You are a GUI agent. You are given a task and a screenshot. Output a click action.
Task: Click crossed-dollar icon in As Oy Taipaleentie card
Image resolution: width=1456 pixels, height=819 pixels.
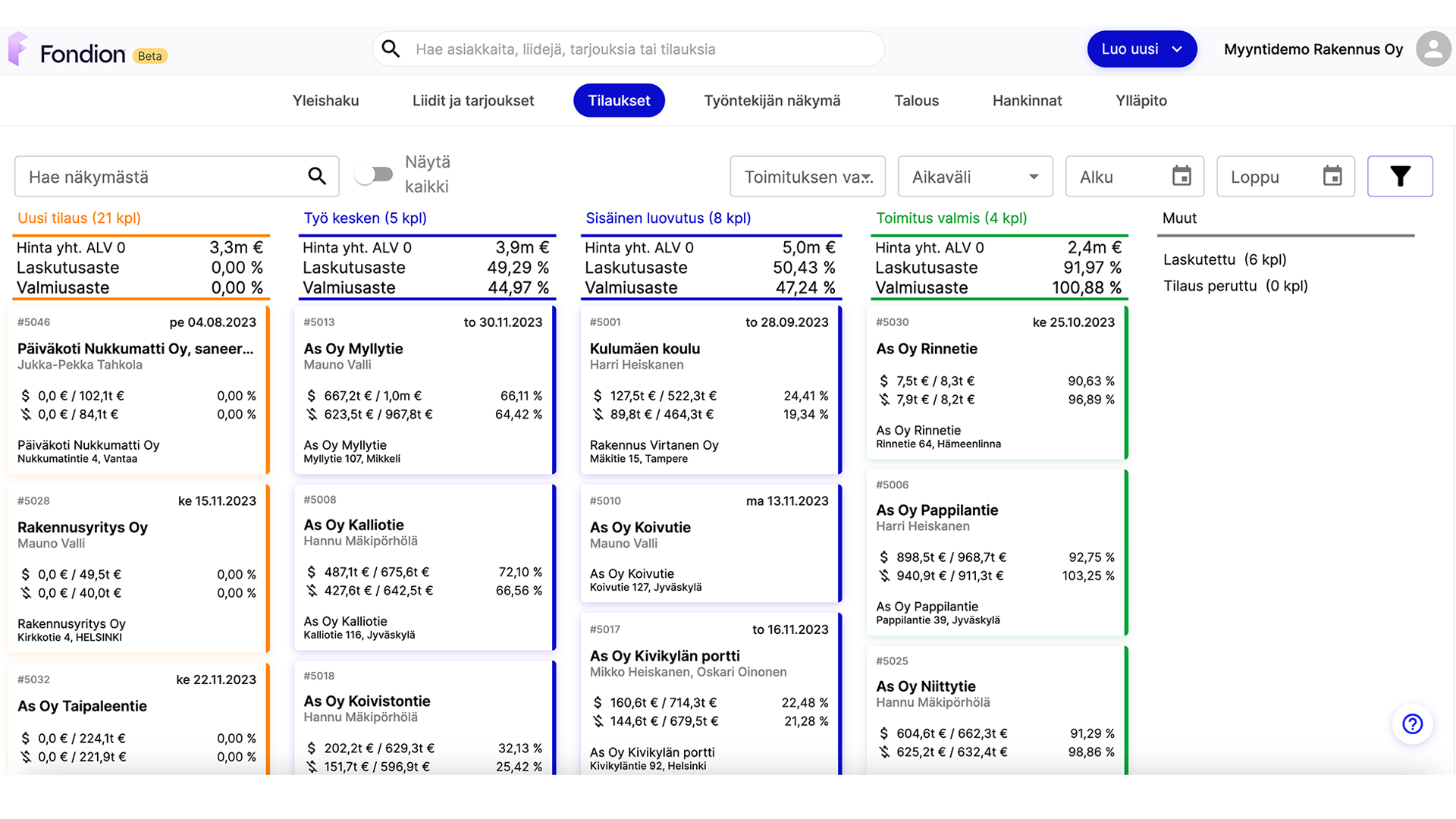(25, 757)
